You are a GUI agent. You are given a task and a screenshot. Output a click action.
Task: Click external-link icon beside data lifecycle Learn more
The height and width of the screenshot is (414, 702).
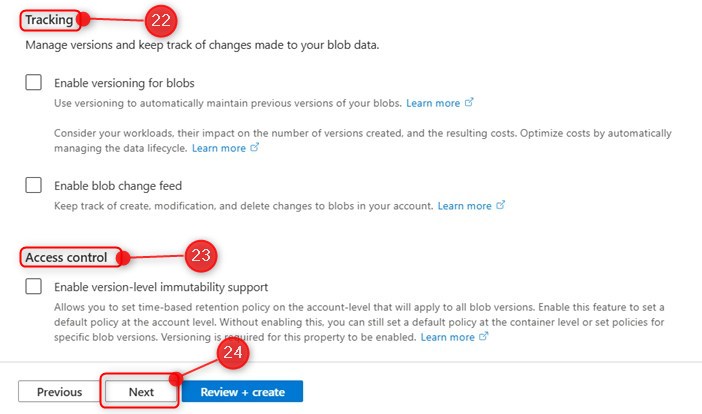(x=254, y=148)
